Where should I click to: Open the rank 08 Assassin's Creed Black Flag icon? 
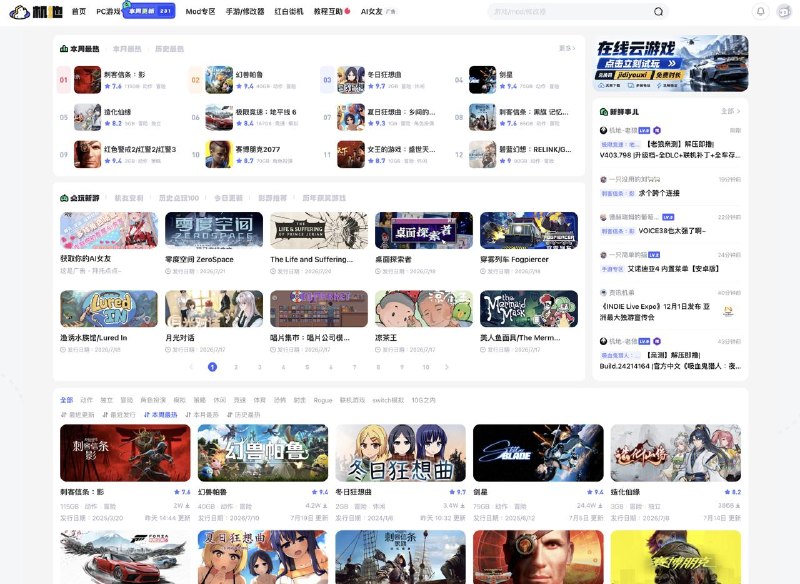482,117
